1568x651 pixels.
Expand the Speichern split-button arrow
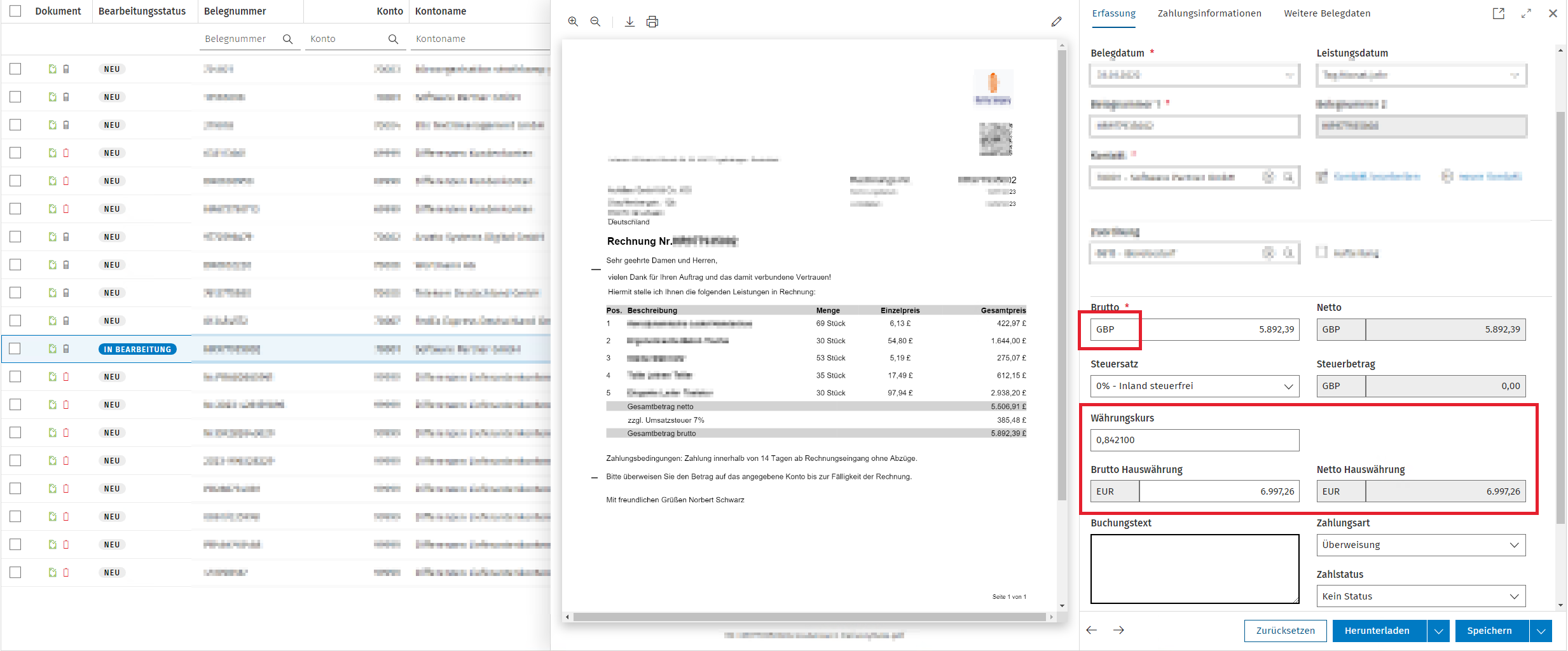click(1541, 631)
